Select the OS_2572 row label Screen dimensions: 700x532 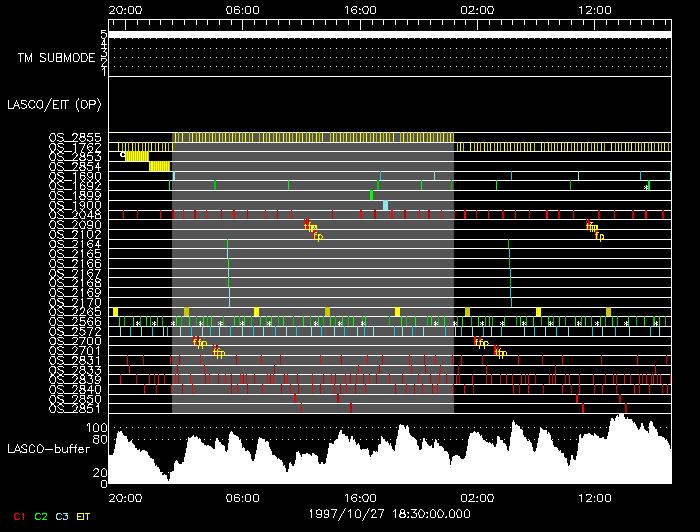[75, 331]
